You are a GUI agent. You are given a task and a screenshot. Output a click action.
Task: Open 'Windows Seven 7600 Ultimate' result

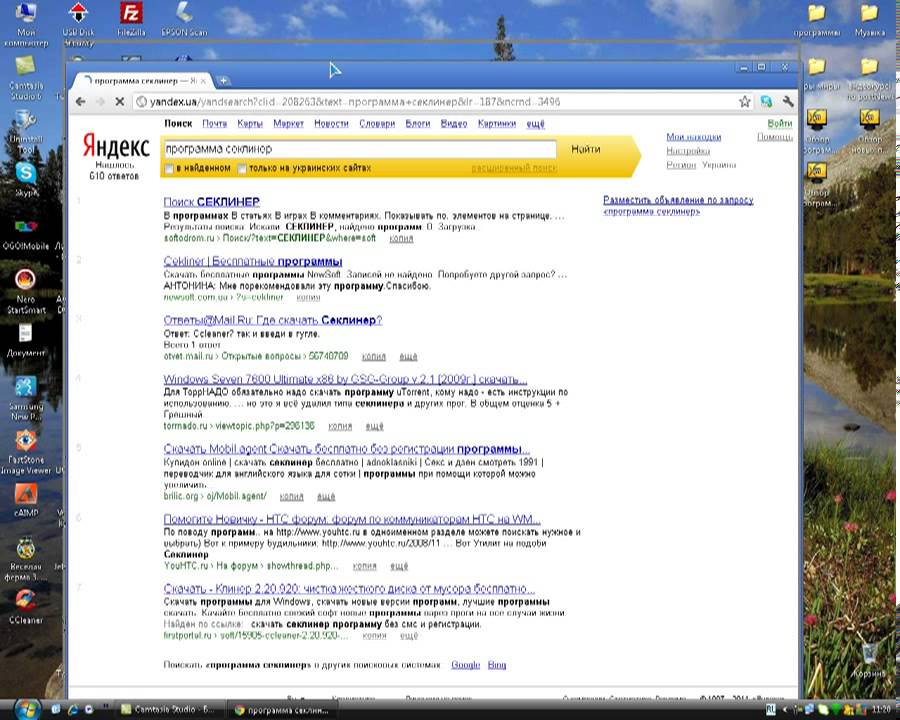coord(345,380)
